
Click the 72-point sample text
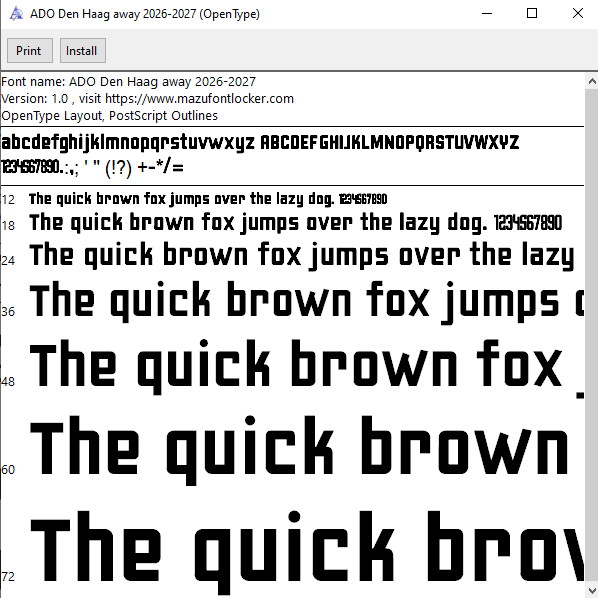[307, 552]
